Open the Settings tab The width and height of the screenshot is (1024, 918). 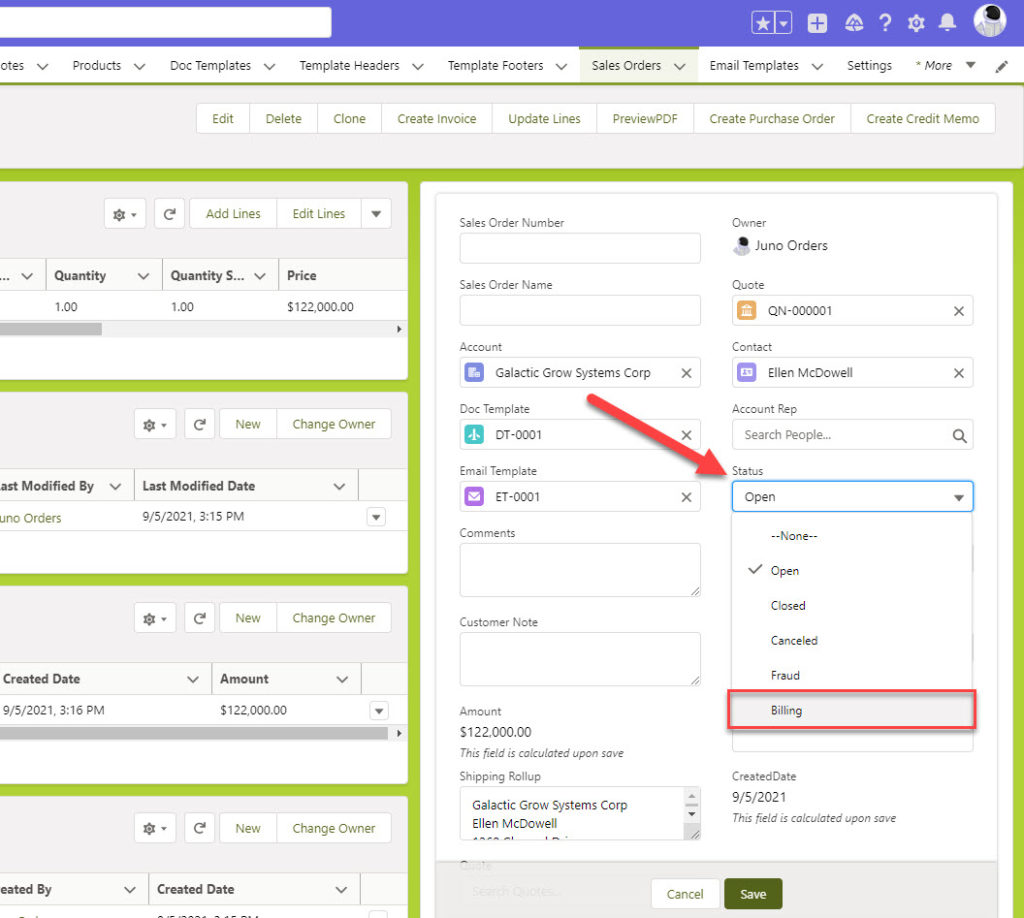coord(869,65)
